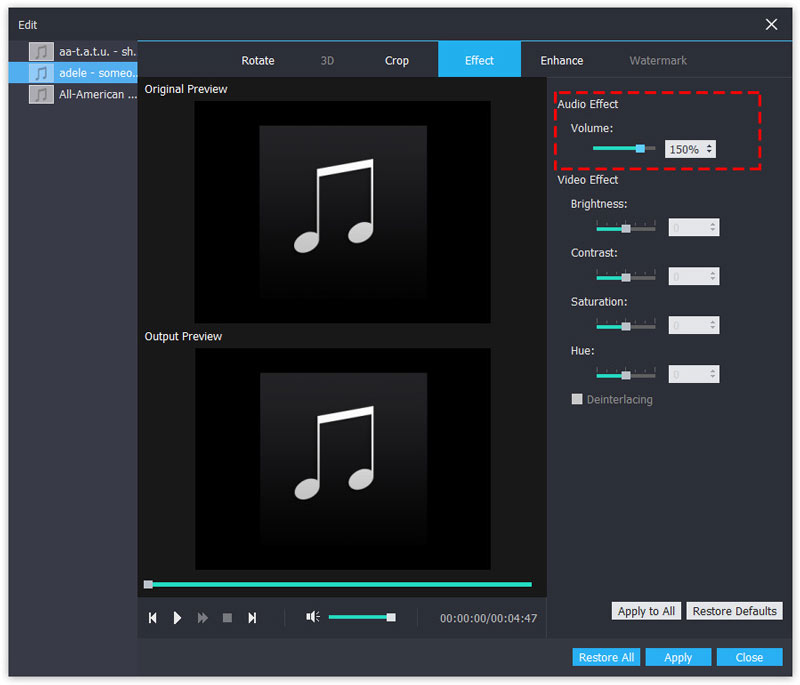
Task: Switch to the Crop tab
Action: pos(397,61)
